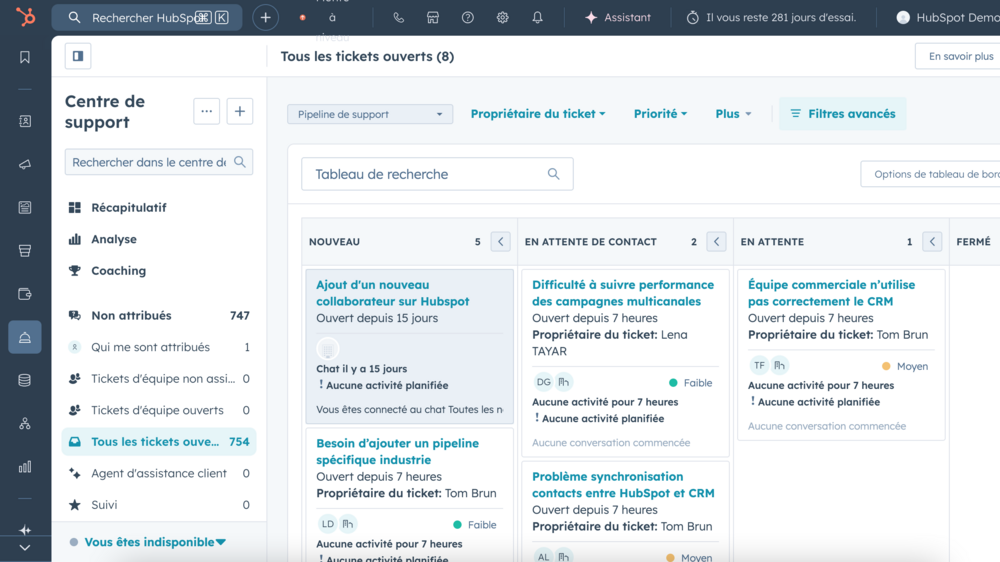Screen dimensions: 1000x562
Task: Open the phone calling icon
Action: [x=399, y=17]
